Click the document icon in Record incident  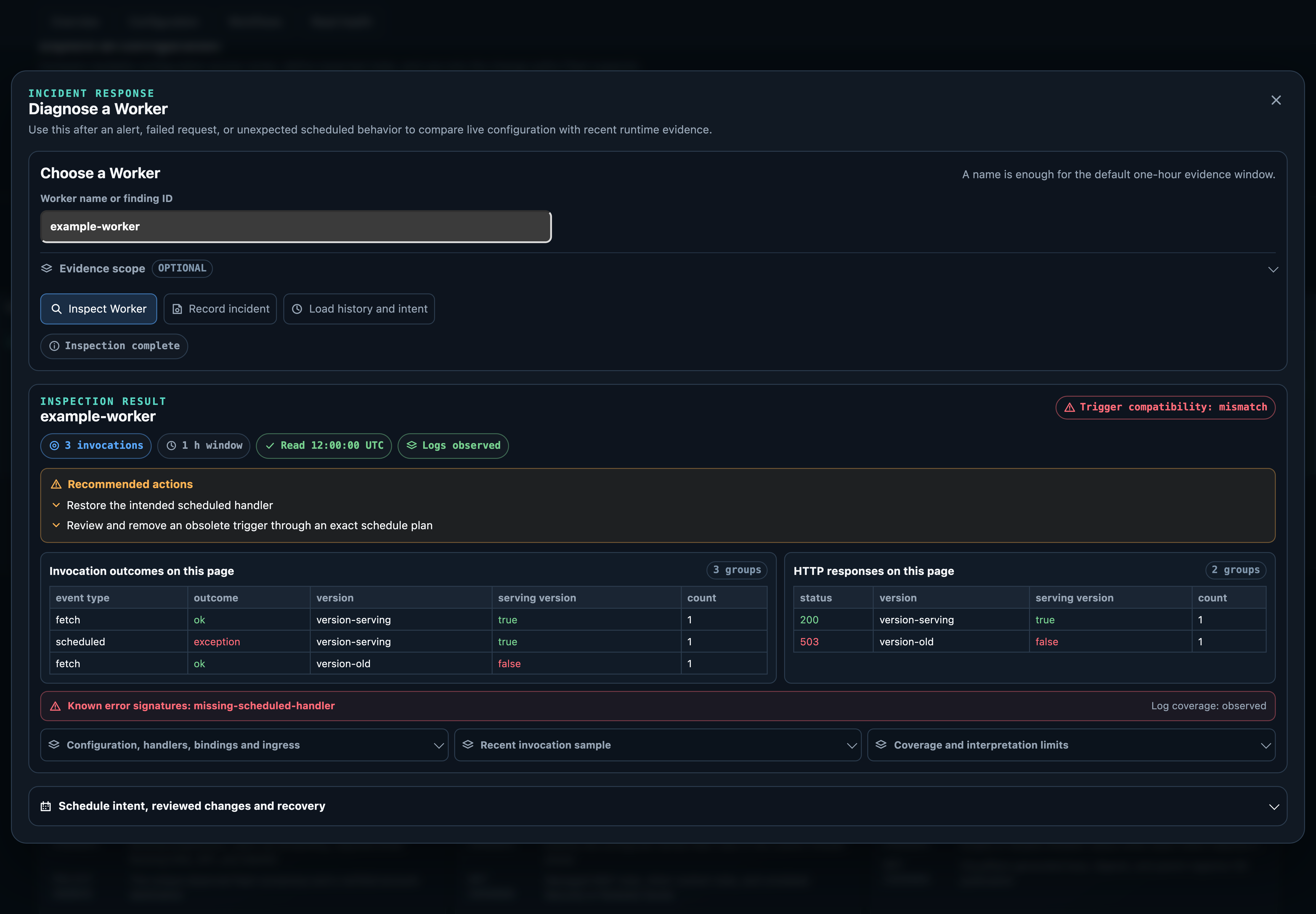tap(178, 309)
